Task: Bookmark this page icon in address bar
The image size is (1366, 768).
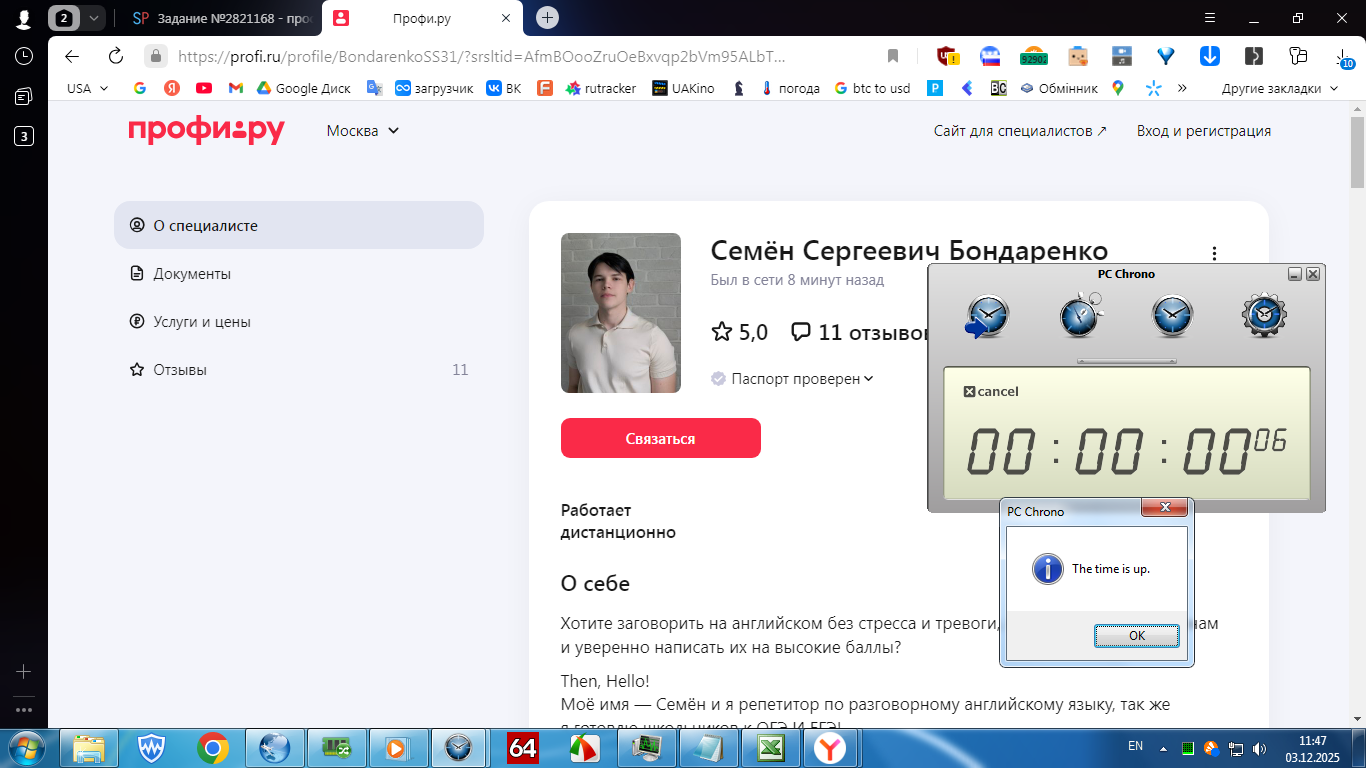Action: pos(893,56)
